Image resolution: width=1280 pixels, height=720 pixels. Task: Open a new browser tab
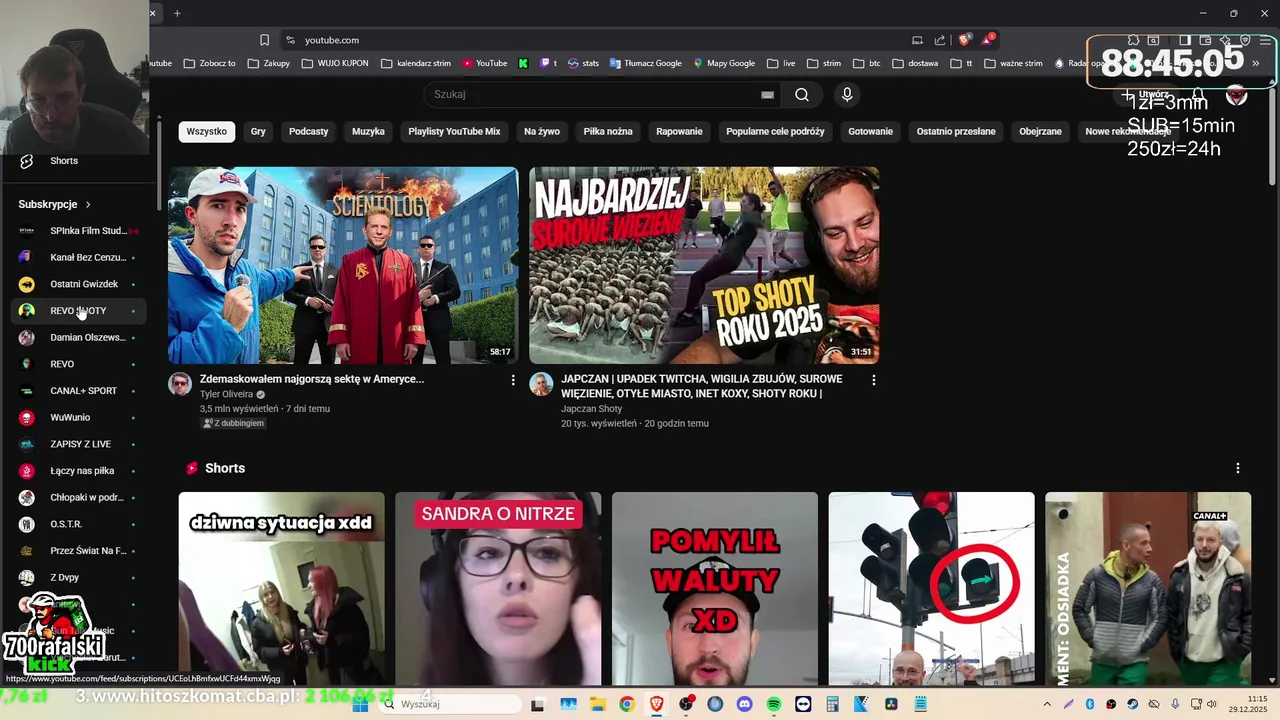[x=177, y=13]
